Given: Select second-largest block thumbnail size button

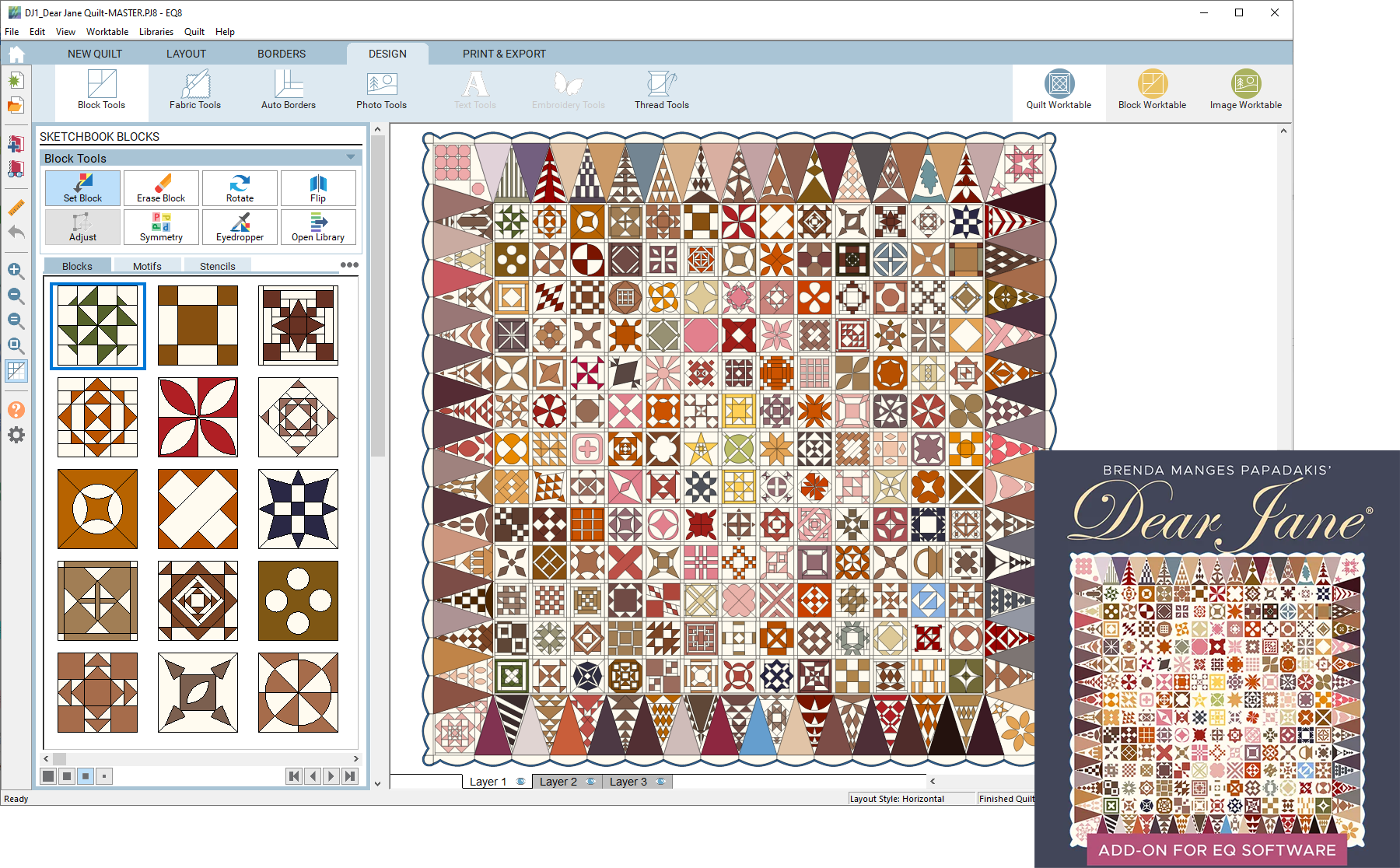Looking at the screenshot, I should pos(67,775).
